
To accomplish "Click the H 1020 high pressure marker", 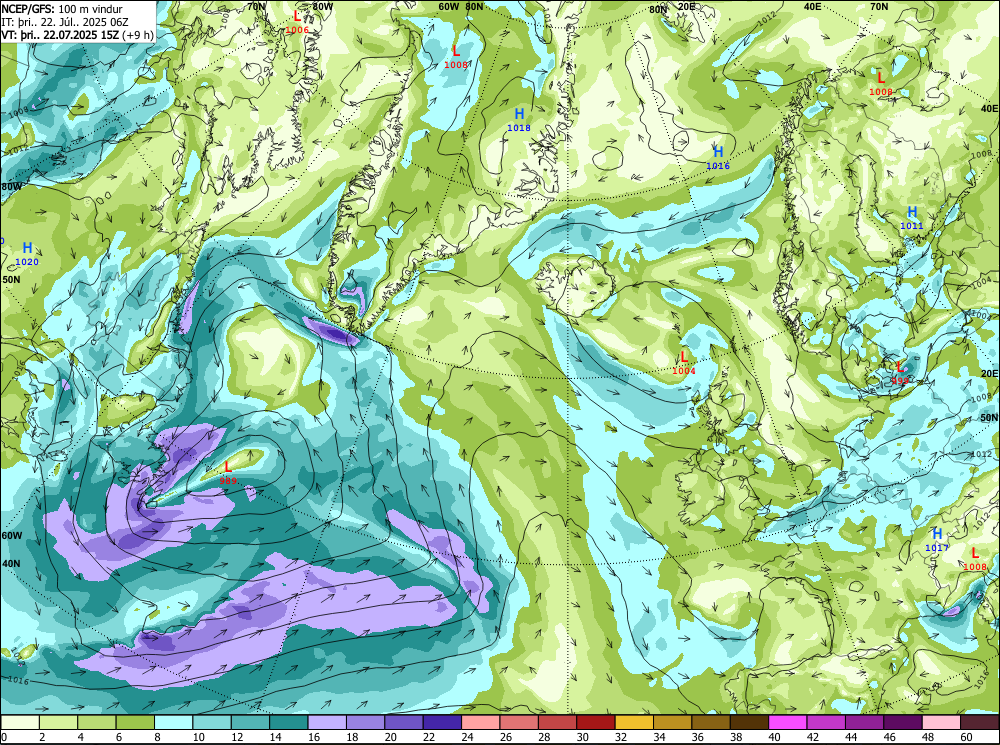I will click(27, 254).
